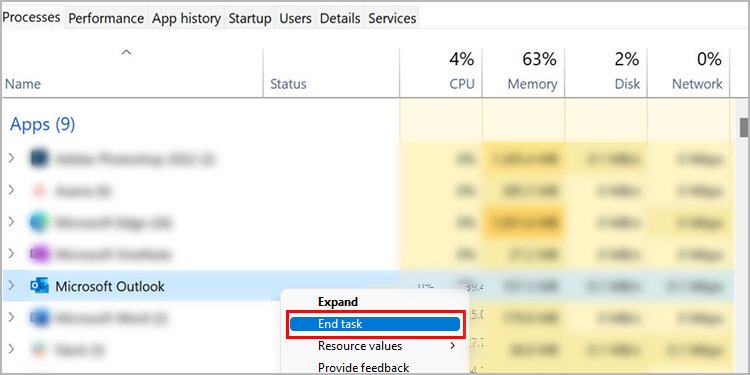The width and height of the screenshot is (750, 375).
Task: Open the Services tab
Action: pyautogui.click(x=392, y=19)
